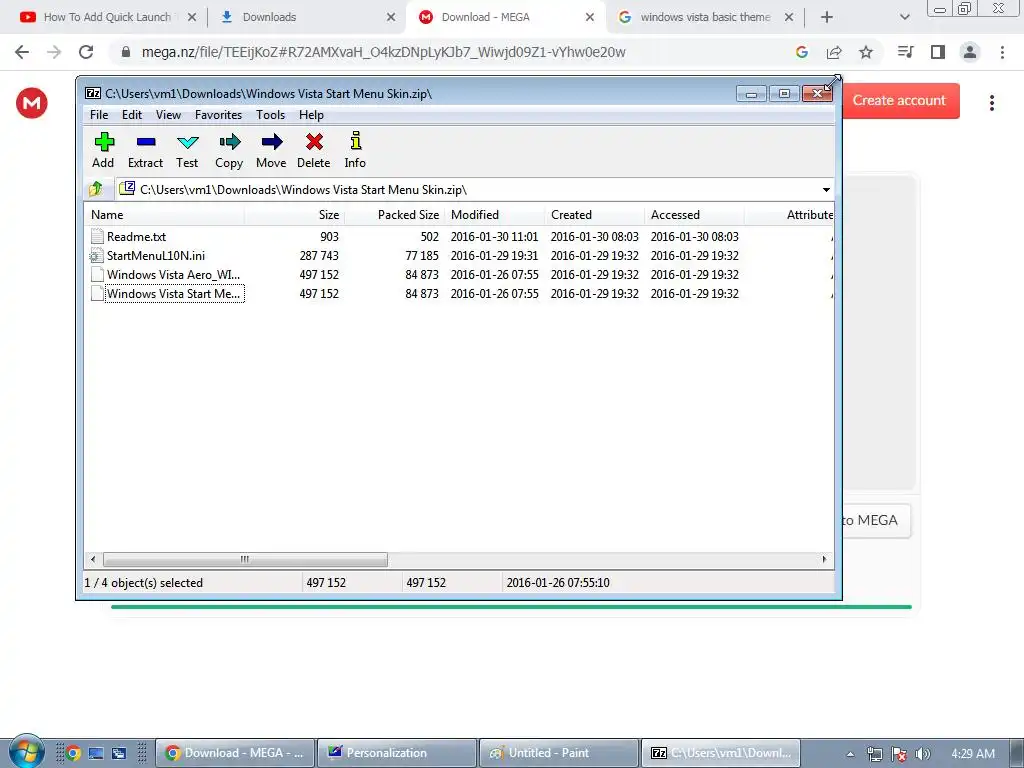
Task: Switch to the How To Add Quick Launch tab
Action: pos(108,17)
